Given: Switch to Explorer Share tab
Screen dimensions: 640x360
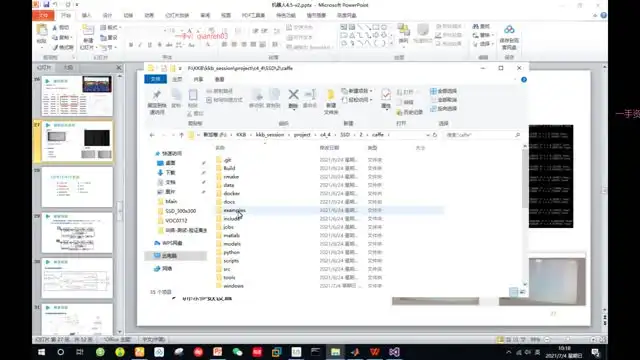Looking at the screenshot, I should click(198, 79).
